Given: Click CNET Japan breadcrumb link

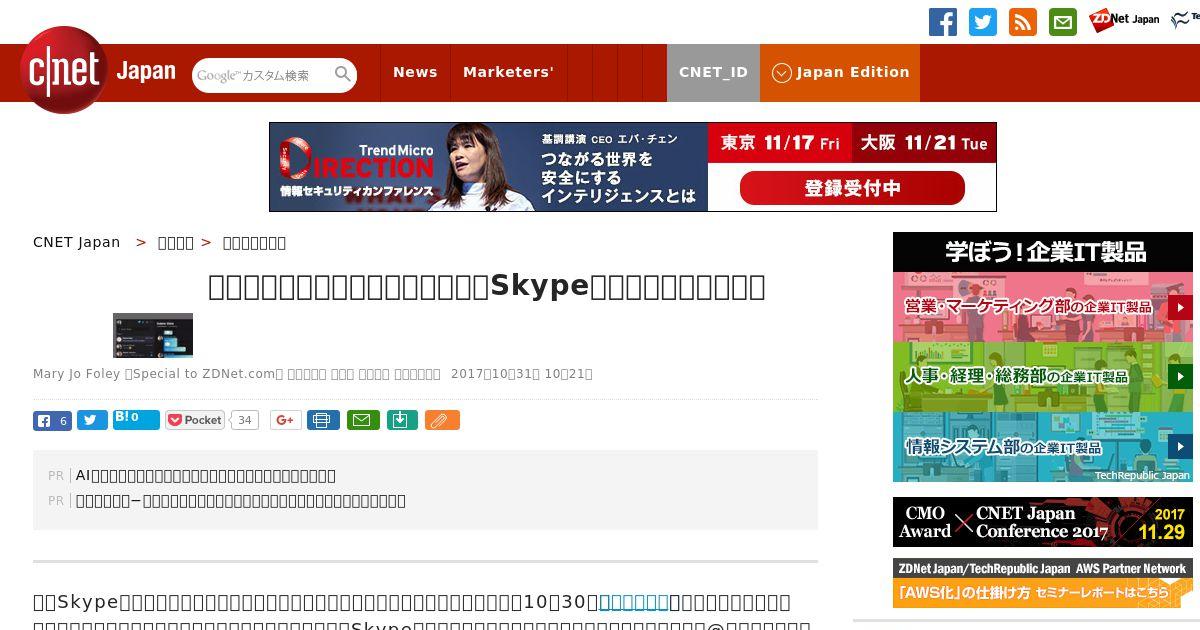Looking at the screenshot, I should pyautogui.click(x=77, y=242).
